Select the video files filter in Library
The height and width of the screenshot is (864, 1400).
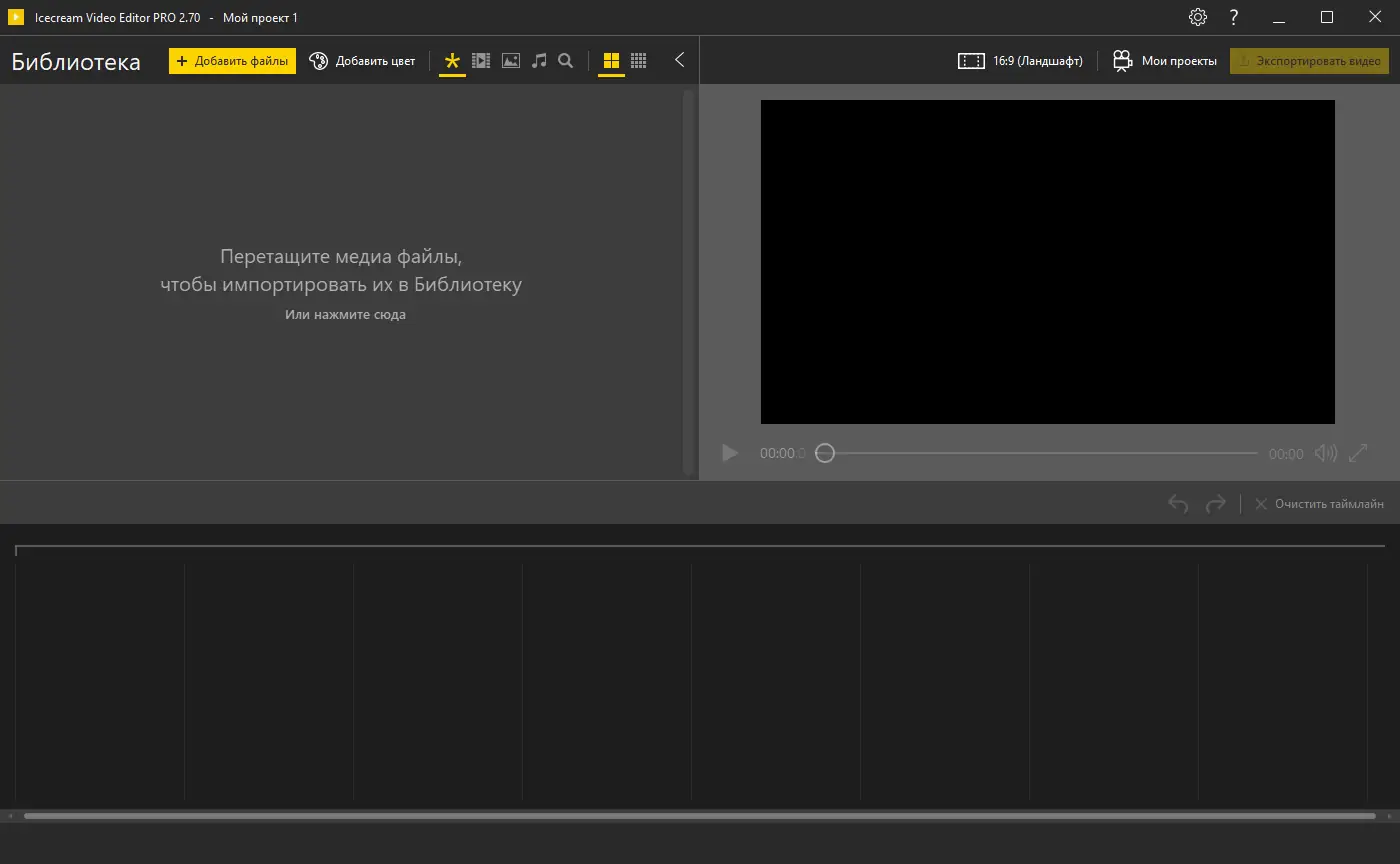[x=481, y=60]
